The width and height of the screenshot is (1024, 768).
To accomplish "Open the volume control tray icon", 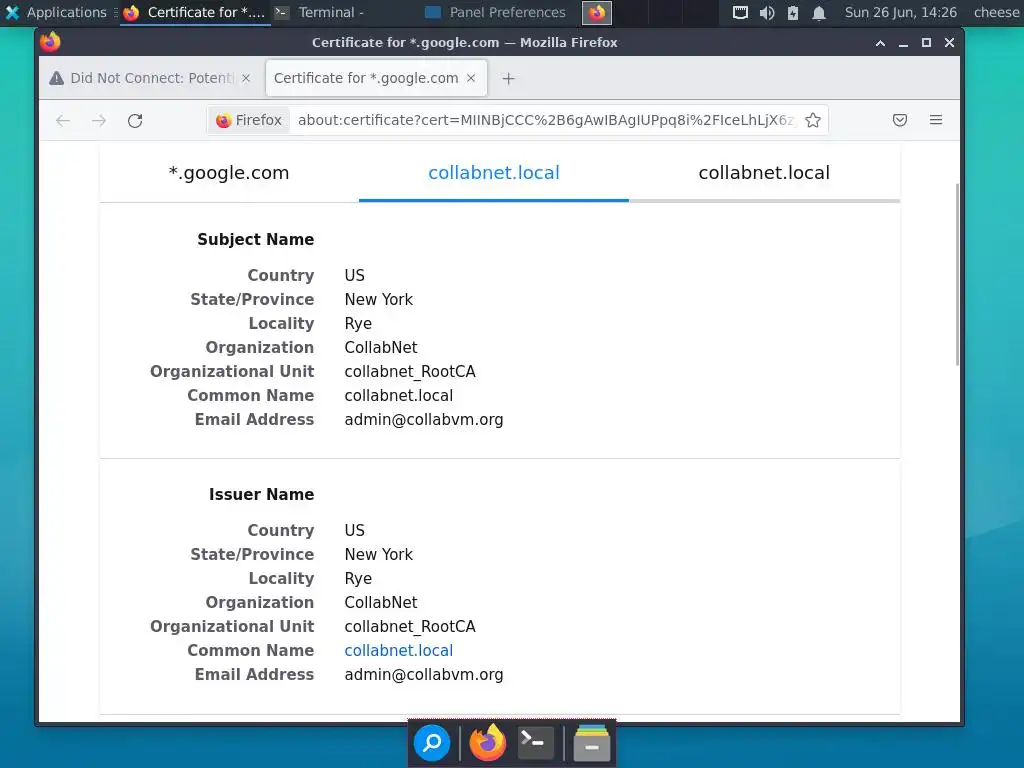I will [767, 12].
